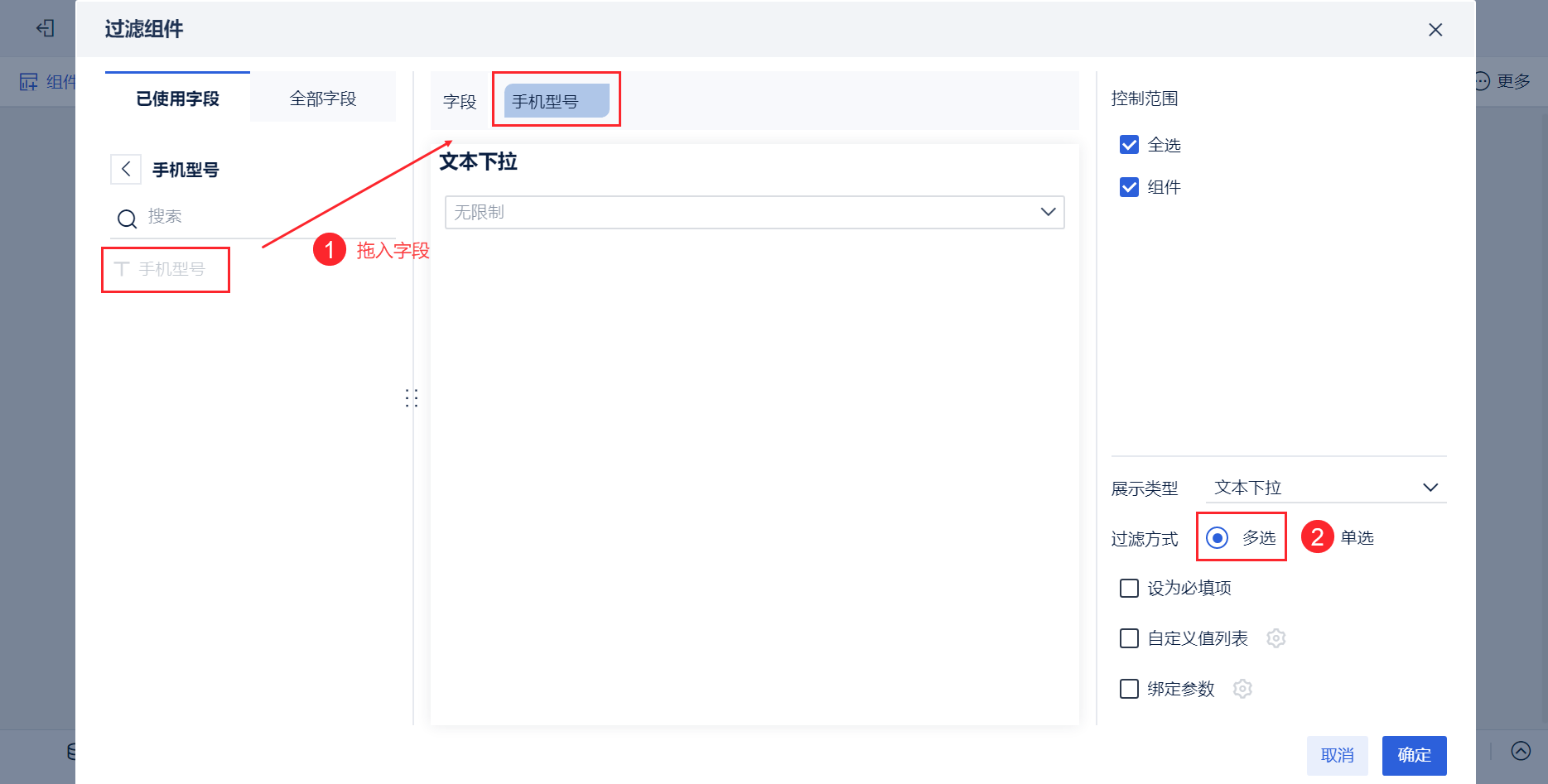Close the 过滤组件 dialog
The width and height of the screenshot is (1548, 784).
pyautogui.click(x=1435, y=30)
